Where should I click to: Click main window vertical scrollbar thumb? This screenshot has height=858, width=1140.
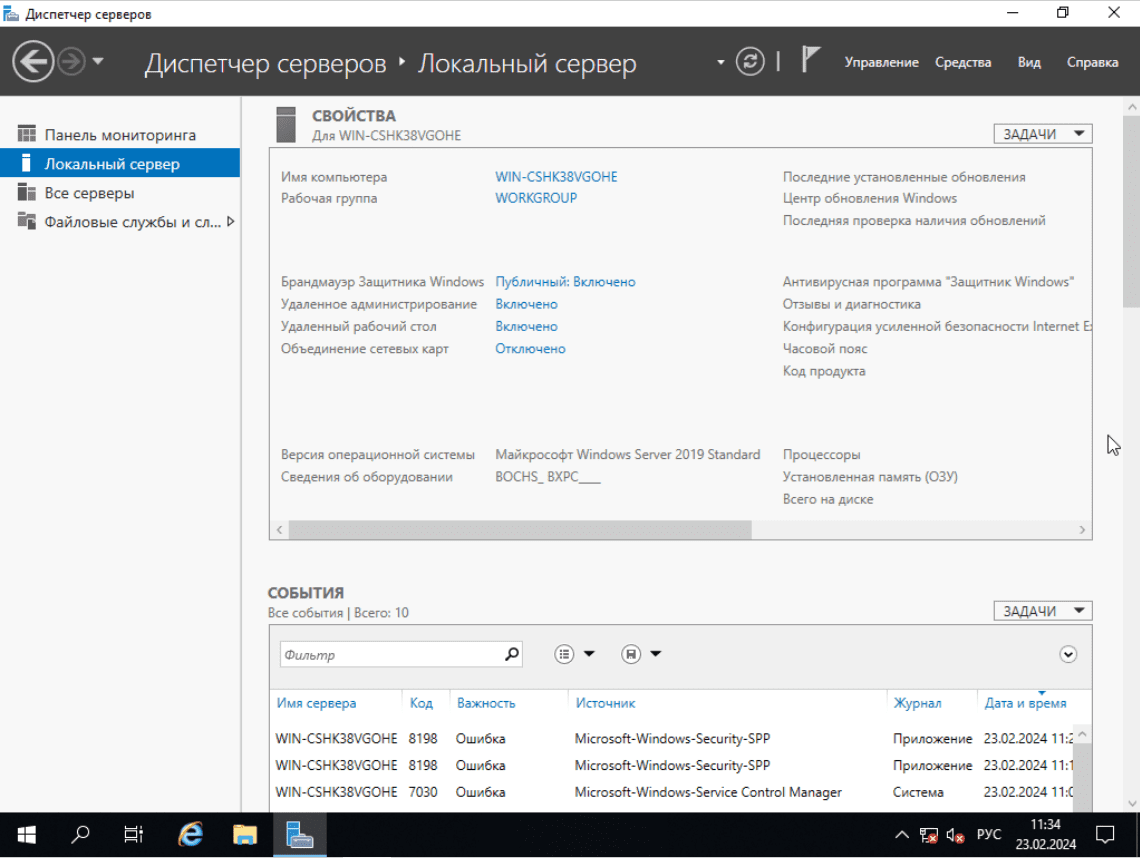pos(1131,211)
